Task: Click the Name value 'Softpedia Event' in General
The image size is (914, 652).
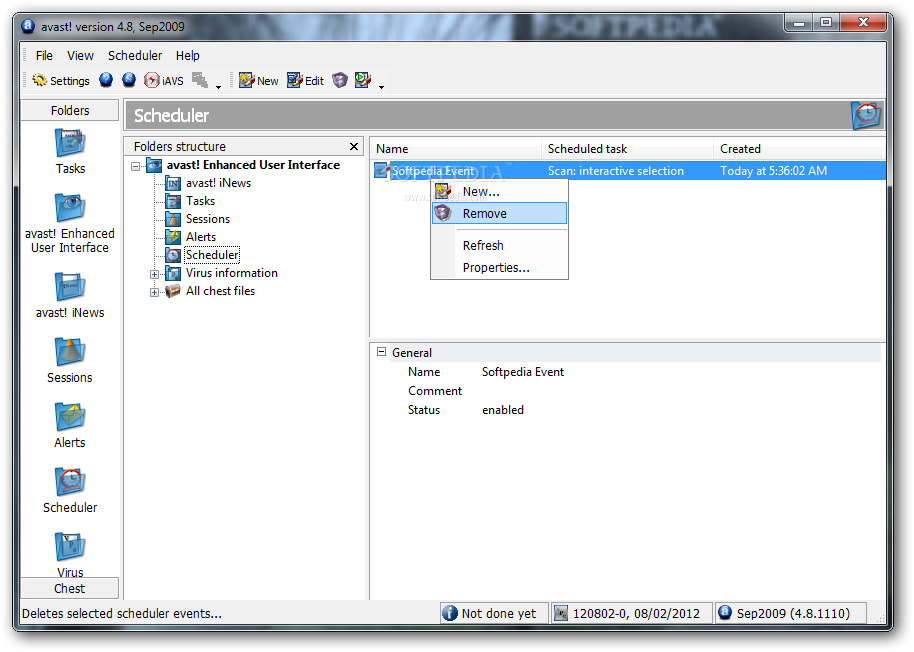Action: (x=523, y=372)
